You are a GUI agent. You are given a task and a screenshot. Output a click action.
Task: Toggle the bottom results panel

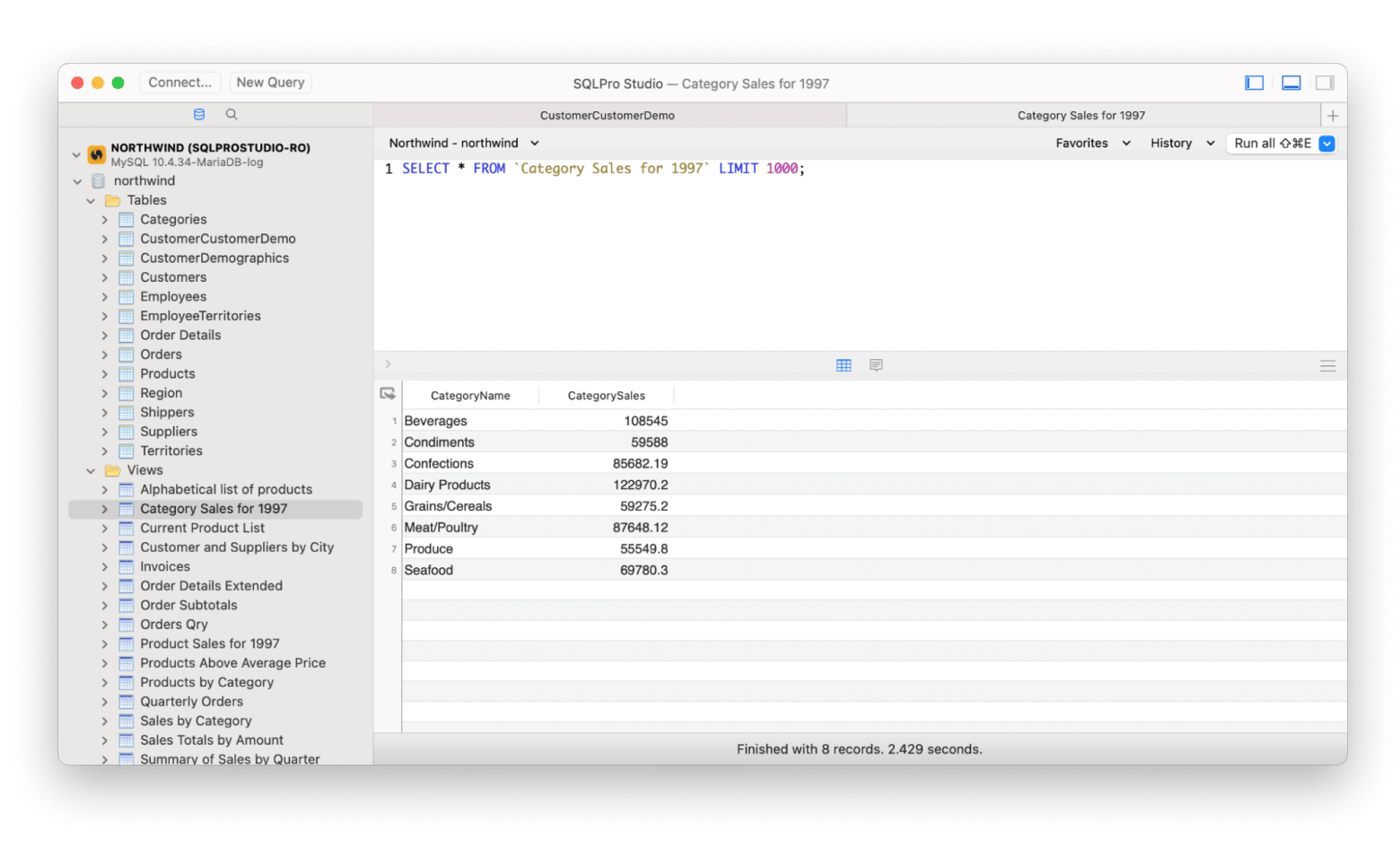pos(1291,83)
